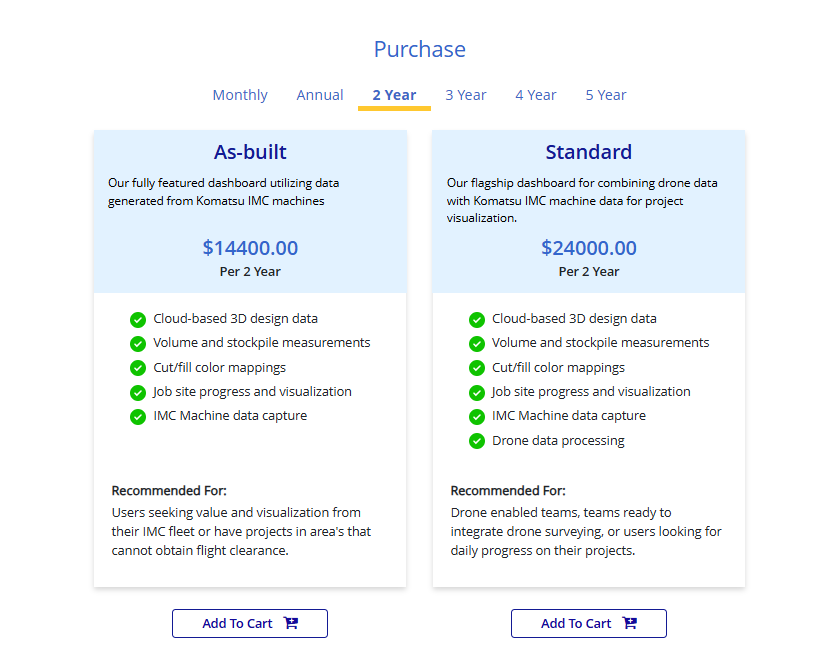Click green checkmark beside Drone data processing
Screen dimensions: 840x671
[477, 441]
